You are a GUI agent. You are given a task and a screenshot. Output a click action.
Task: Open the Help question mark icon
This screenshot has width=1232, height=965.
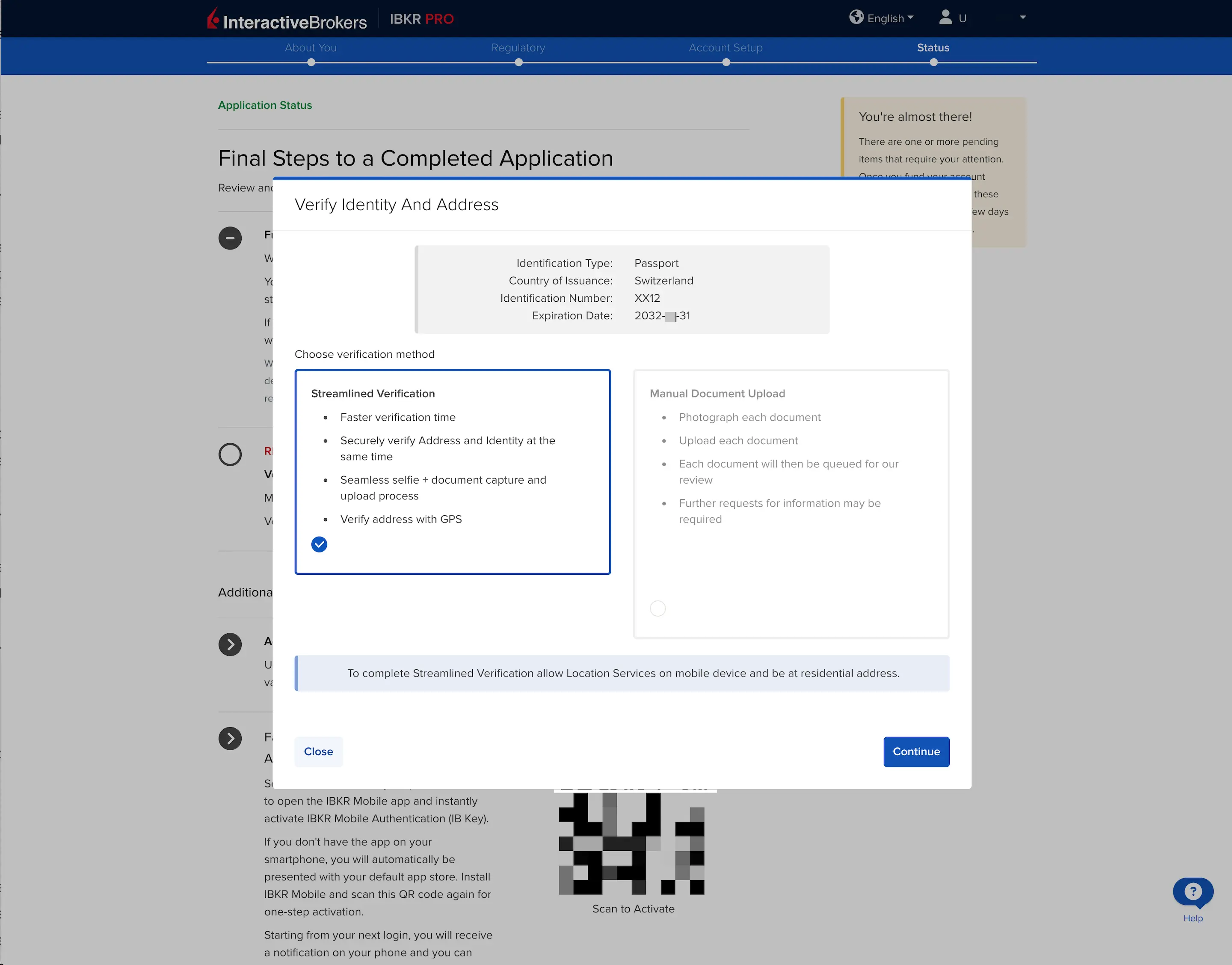click(1193, 891)
